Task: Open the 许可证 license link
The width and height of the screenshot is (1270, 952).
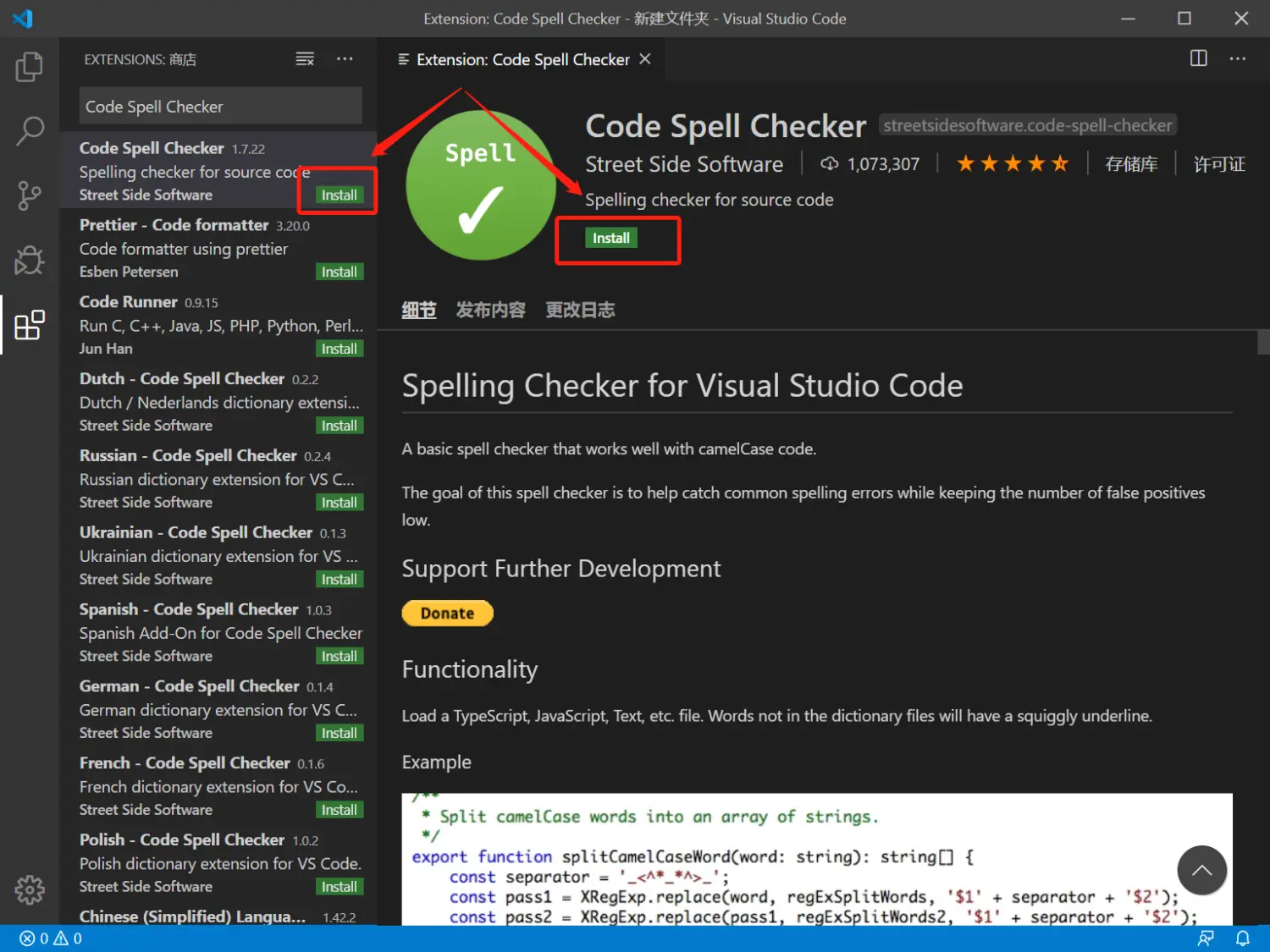Action: click(x=1219, y=164)
